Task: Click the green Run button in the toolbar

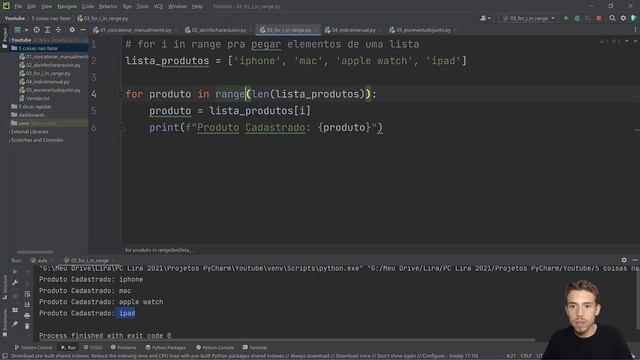Action: (x=566, y=18)
